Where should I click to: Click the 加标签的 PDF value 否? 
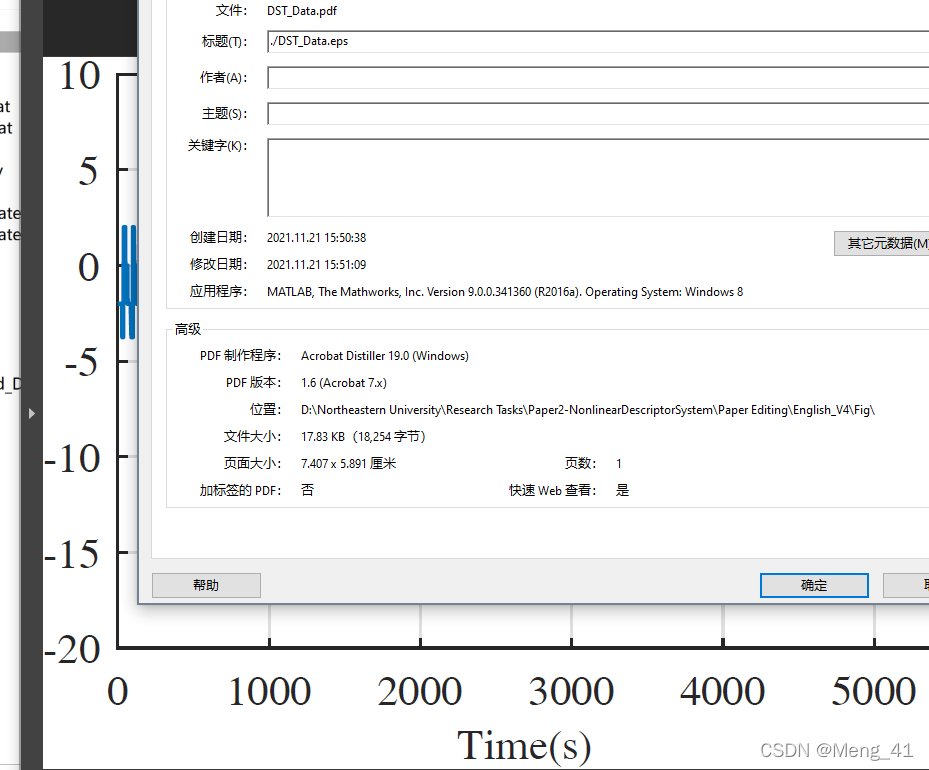pyautogui.click(x=306, y=490)
